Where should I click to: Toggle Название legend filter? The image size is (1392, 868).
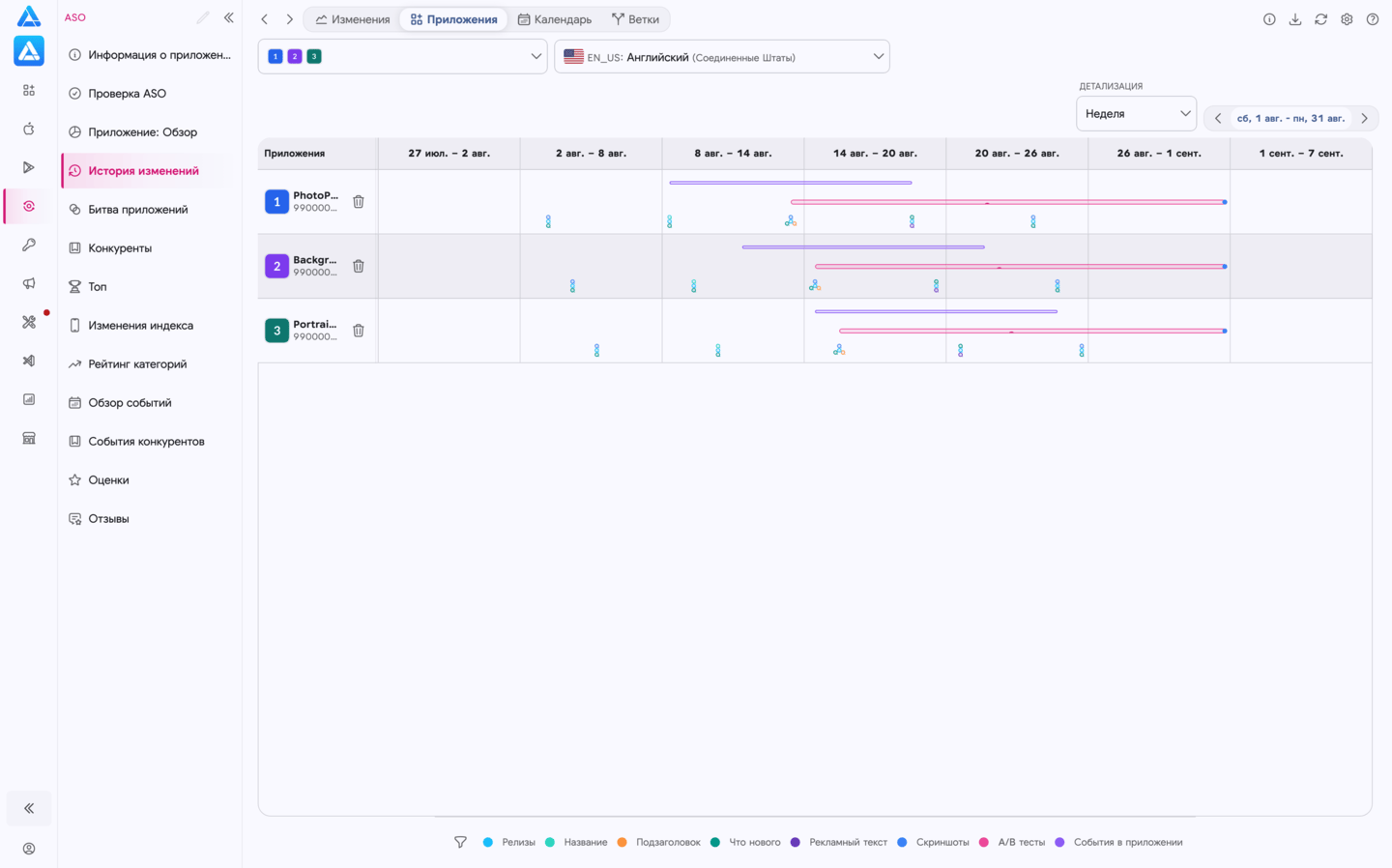coord(576,842)
